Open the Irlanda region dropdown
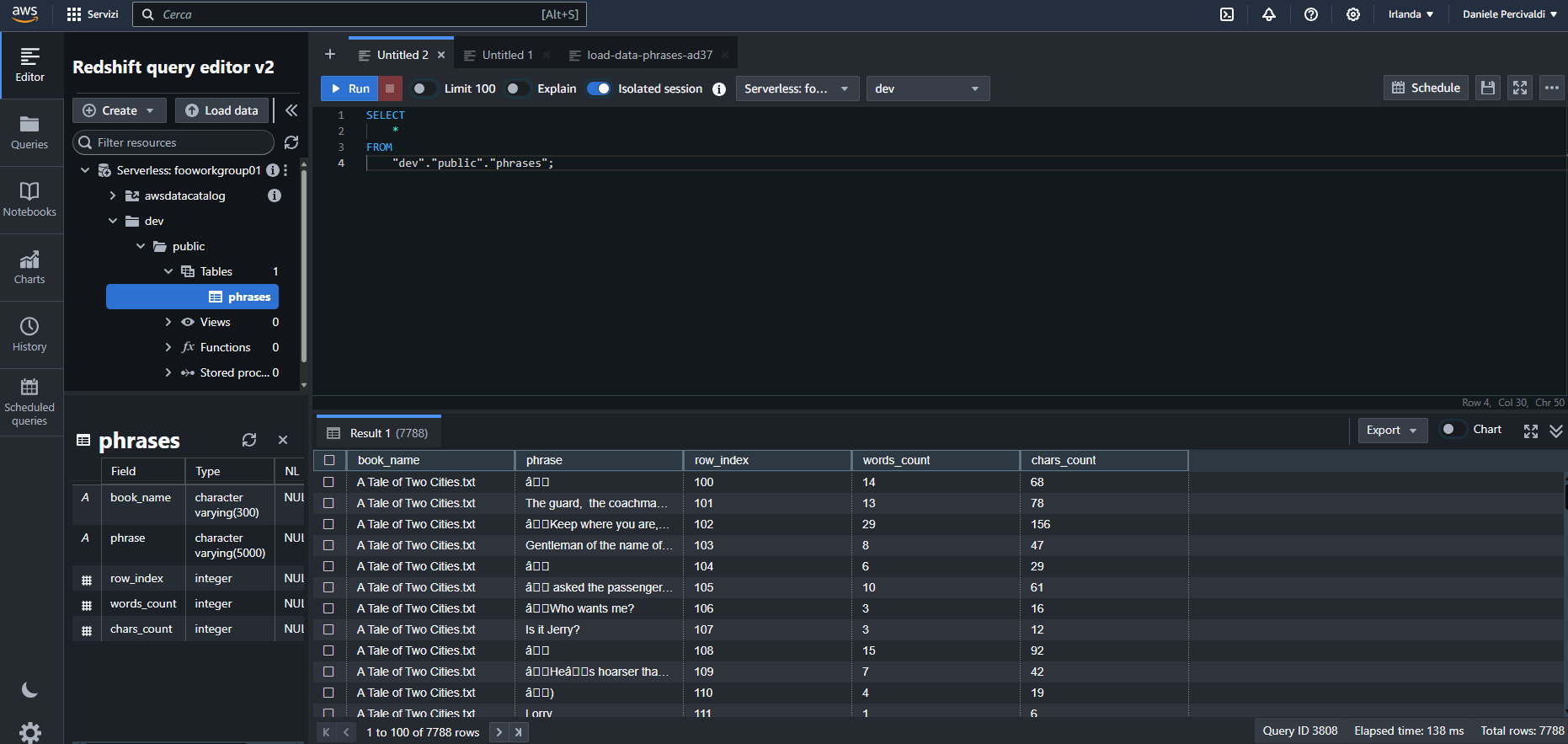1568x744 pixels. [1411, 14]
